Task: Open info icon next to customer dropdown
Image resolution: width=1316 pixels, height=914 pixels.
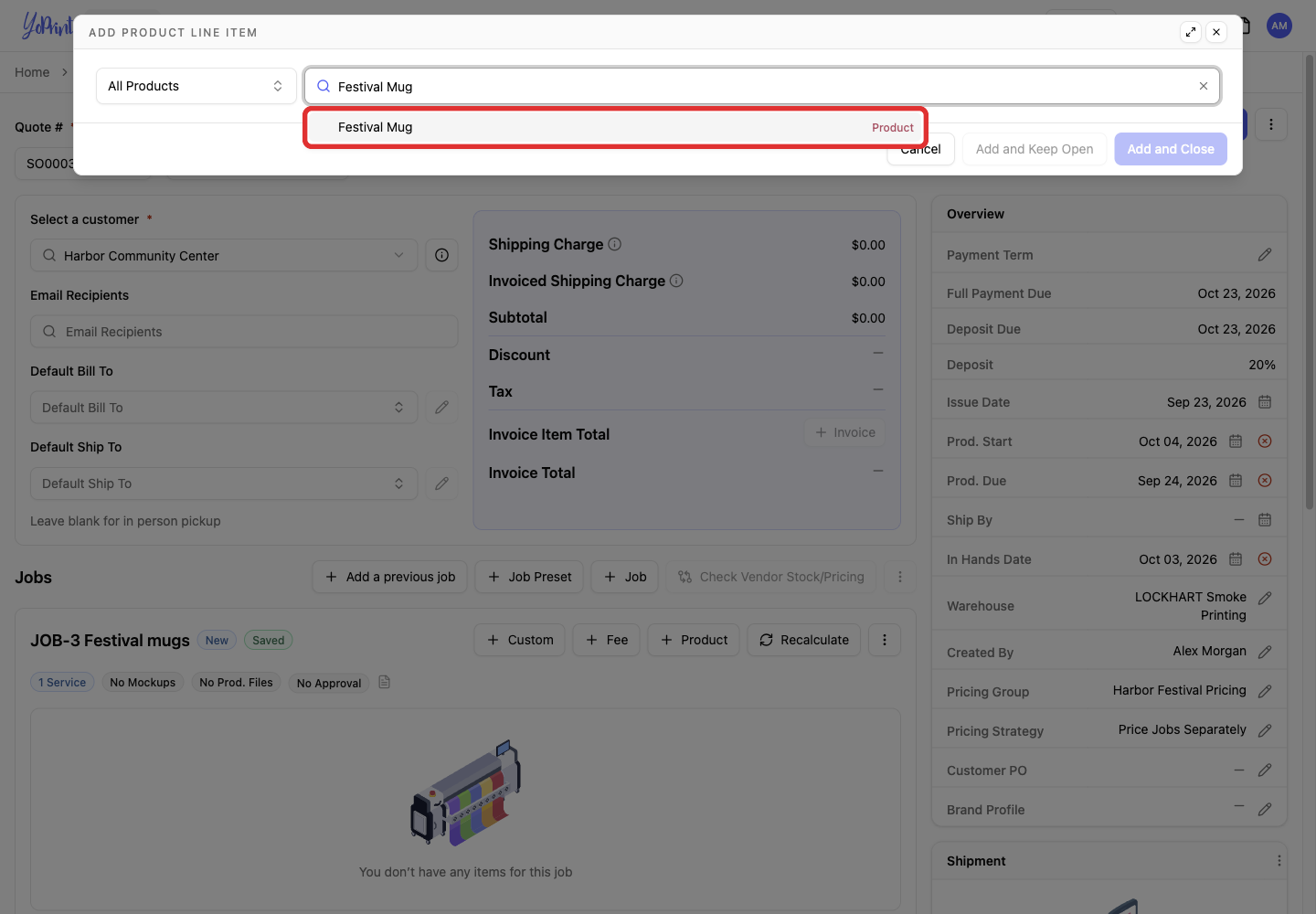Action: tap(441, 255)
